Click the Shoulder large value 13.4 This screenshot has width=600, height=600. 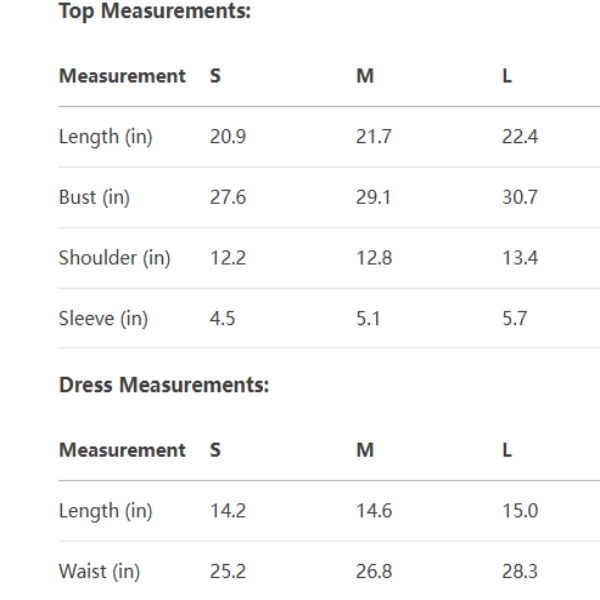click(519, 259)
